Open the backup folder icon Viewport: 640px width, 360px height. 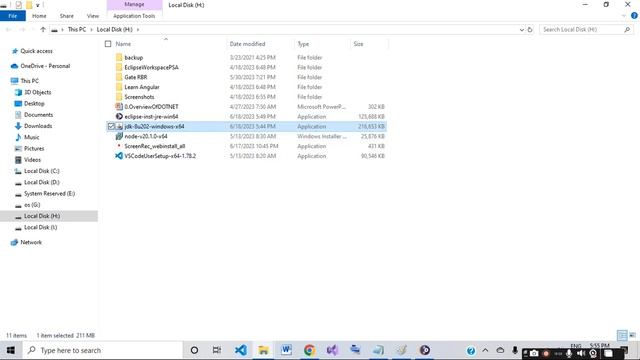click(119, 58)
